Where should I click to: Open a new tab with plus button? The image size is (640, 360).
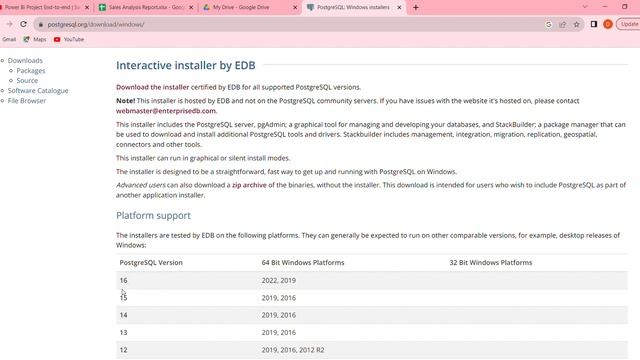(x=416, y=7)
